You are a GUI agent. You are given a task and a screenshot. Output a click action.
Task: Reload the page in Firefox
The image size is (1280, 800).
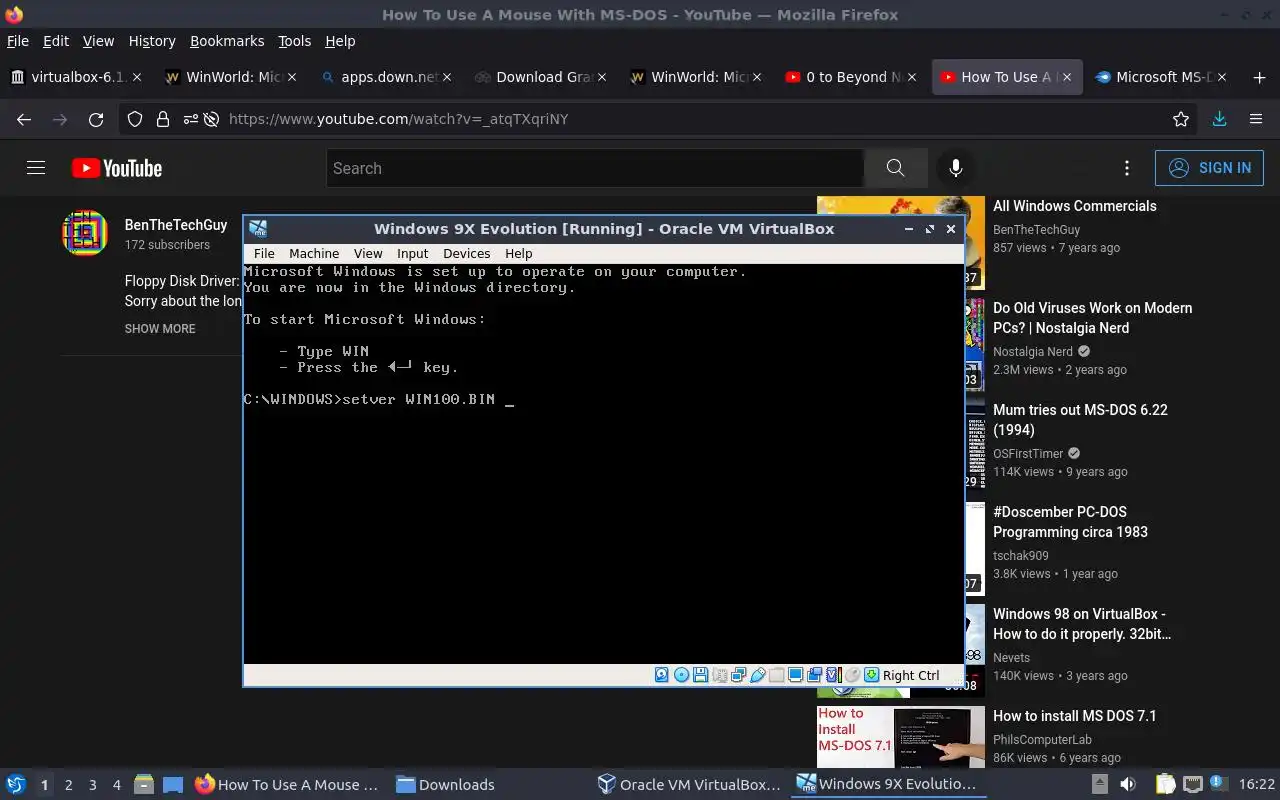tap(96, 119)
